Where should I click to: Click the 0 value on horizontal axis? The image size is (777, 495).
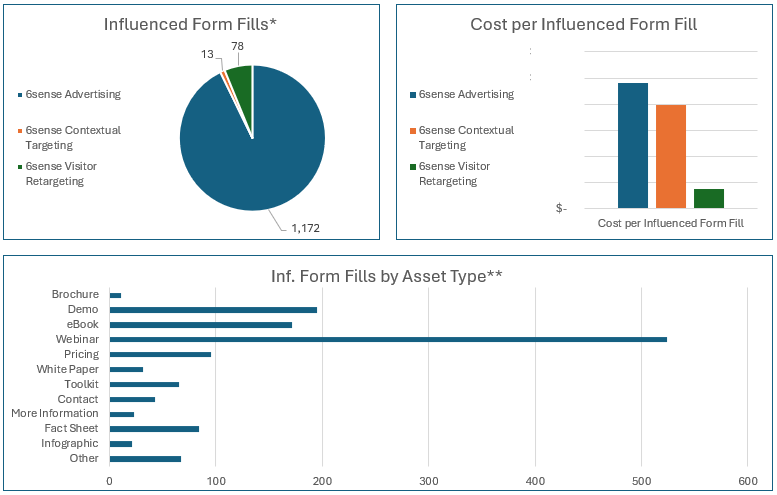tap(110, 481)
